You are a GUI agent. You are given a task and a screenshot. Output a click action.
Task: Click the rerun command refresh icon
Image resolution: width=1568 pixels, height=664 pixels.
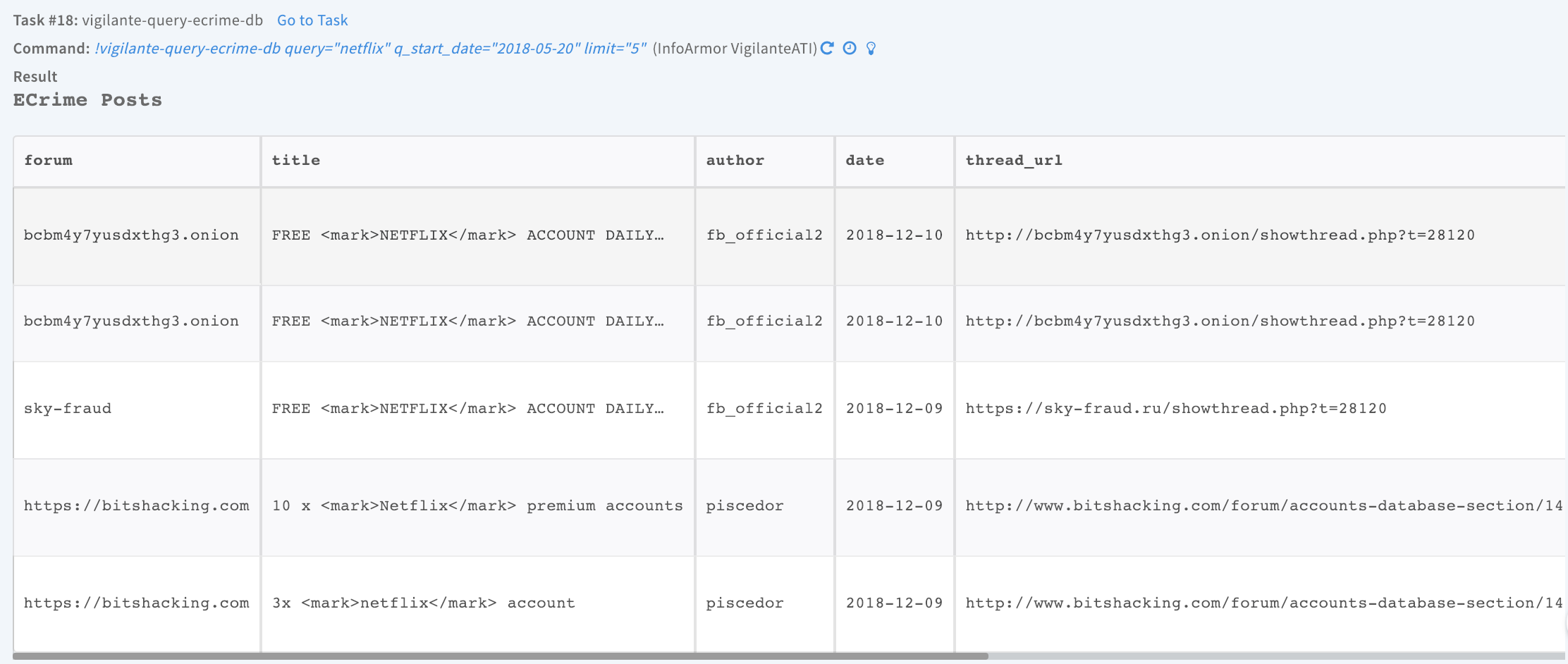click(x=828, y=48)
